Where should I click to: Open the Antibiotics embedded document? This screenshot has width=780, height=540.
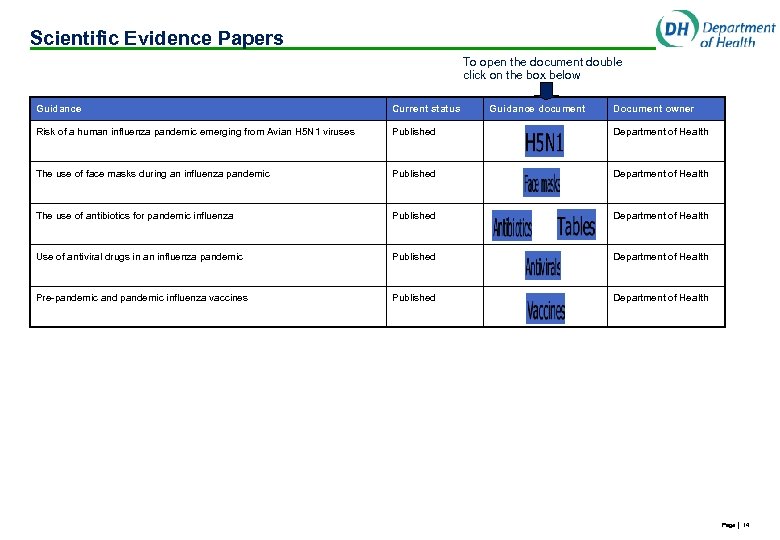click(512, 225)
